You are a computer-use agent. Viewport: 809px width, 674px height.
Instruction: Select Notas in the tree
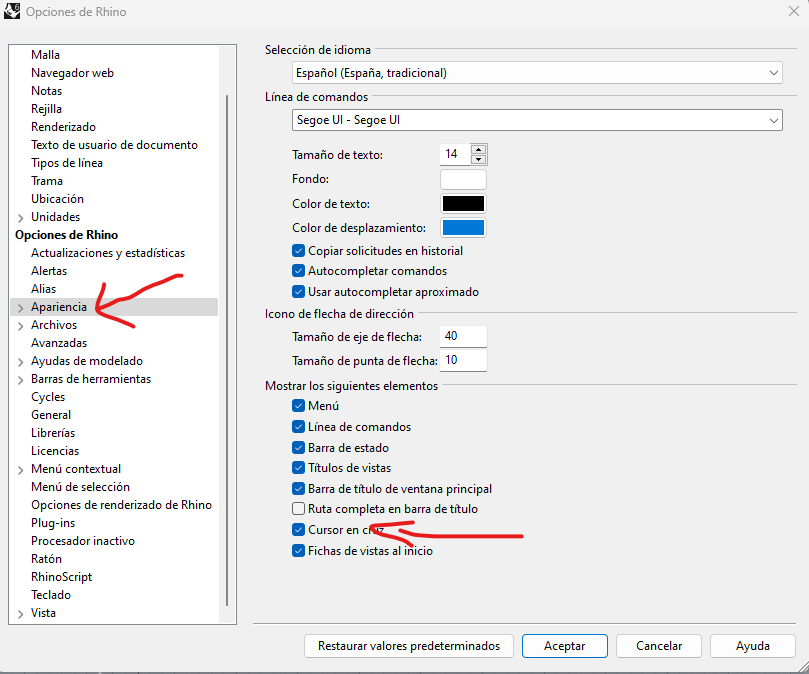46,91
